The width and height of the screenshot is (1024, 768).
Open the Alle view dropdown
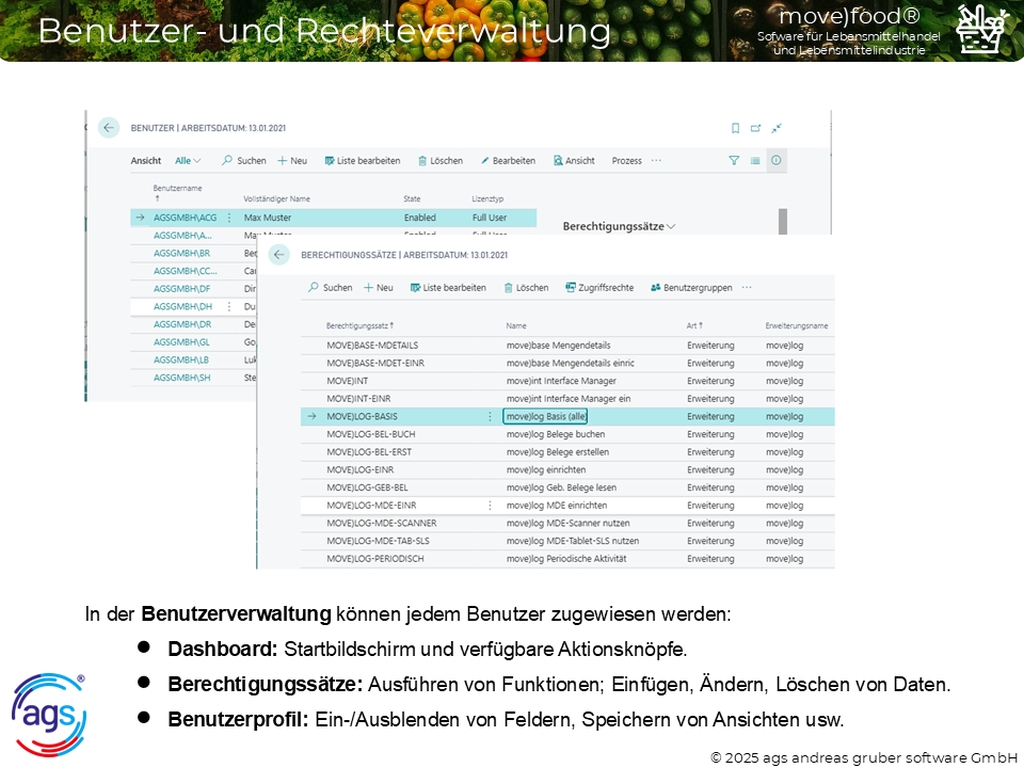coord(187,161)
